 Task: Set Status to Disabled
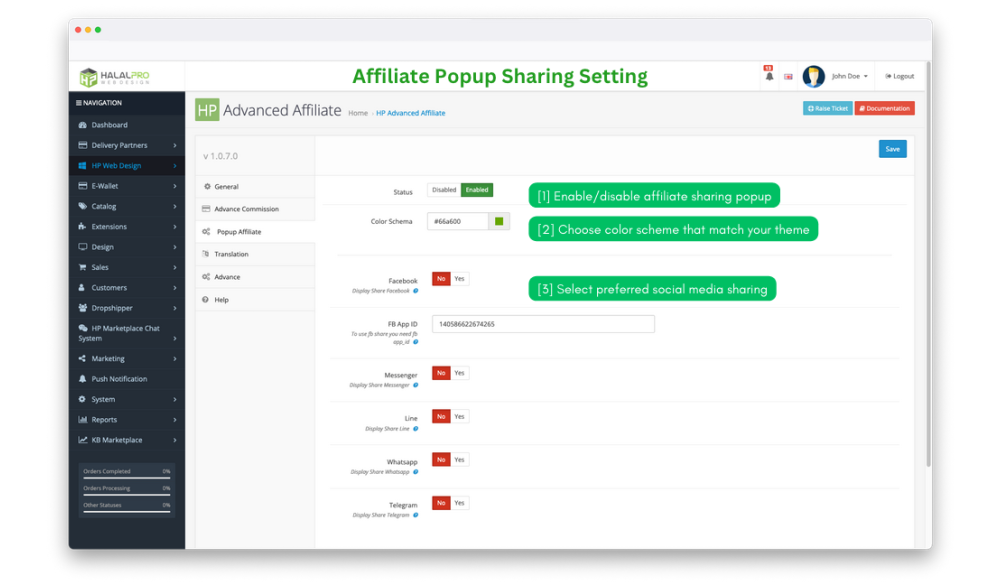tap(444, 190)
